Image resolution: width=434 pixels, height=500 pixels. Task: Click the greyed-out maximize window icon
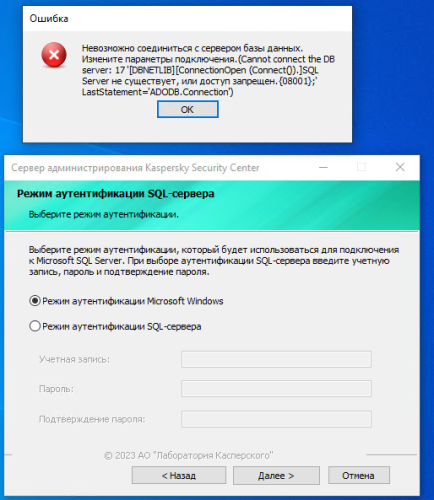pyautogui.click(x=361, y=167)
